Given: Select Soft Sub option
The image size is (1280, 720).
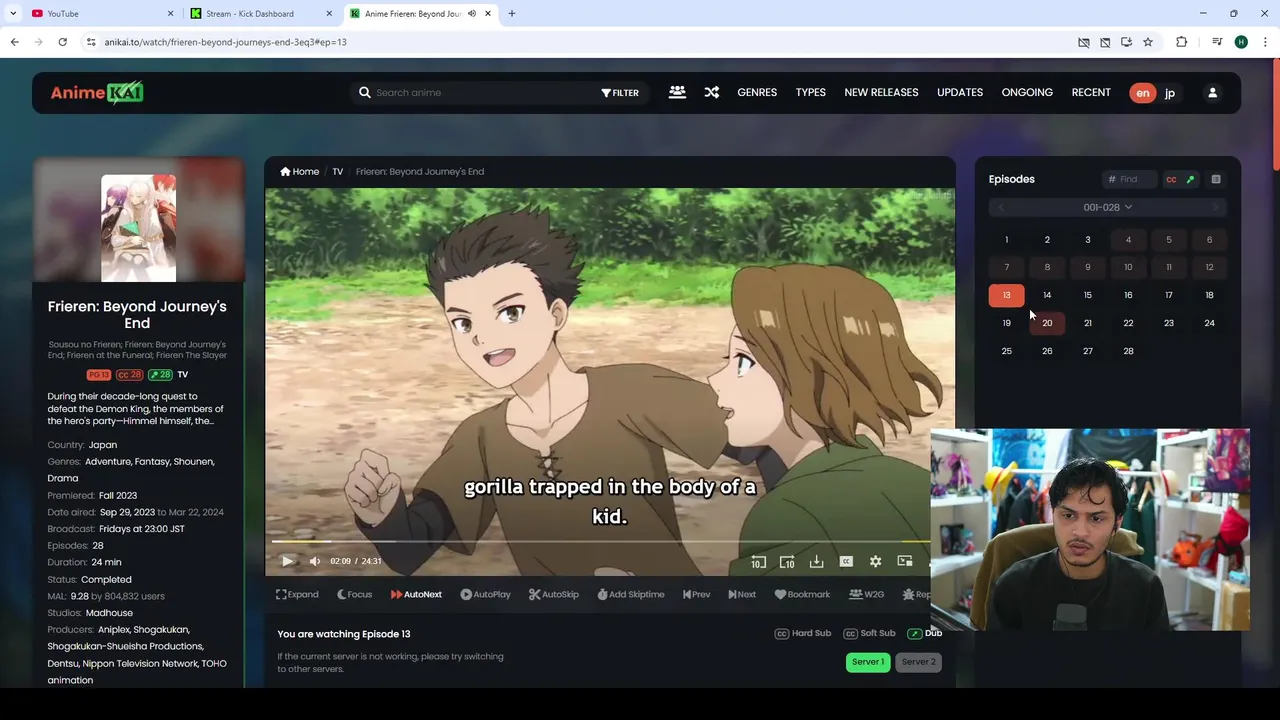Looking at the screenshot, I should (869, 633).
